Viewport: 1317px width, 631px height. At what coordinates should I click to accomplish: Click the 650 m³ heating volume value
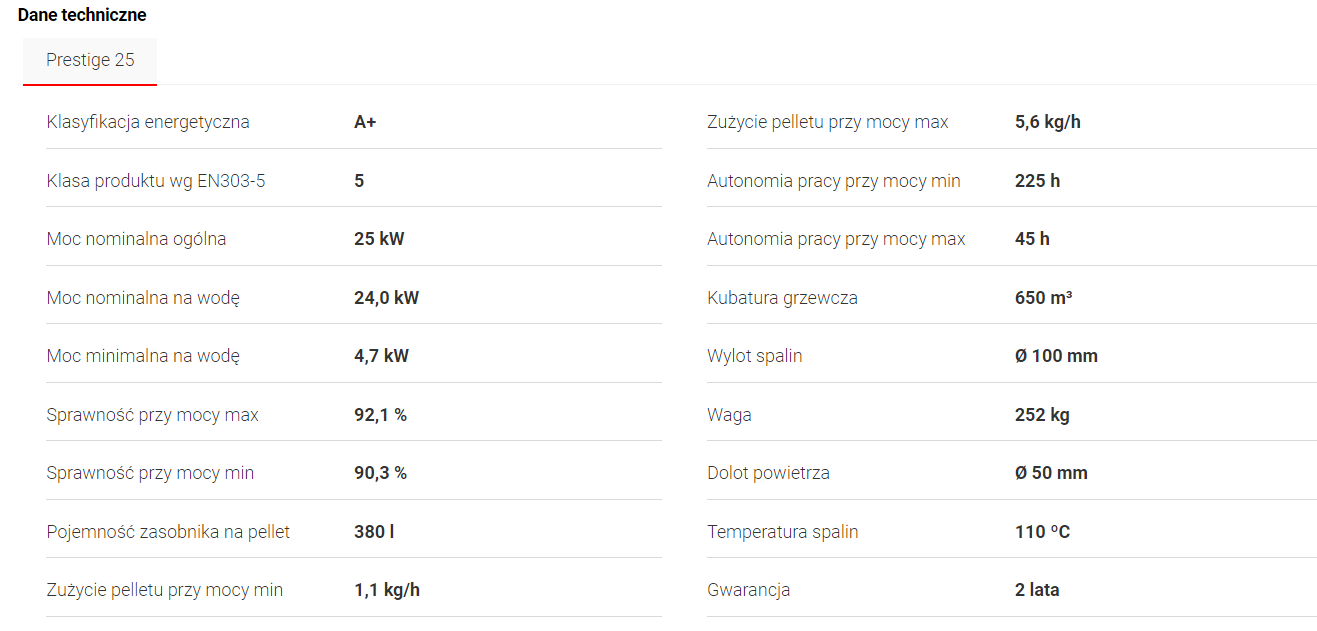[x=1043, y=298]
